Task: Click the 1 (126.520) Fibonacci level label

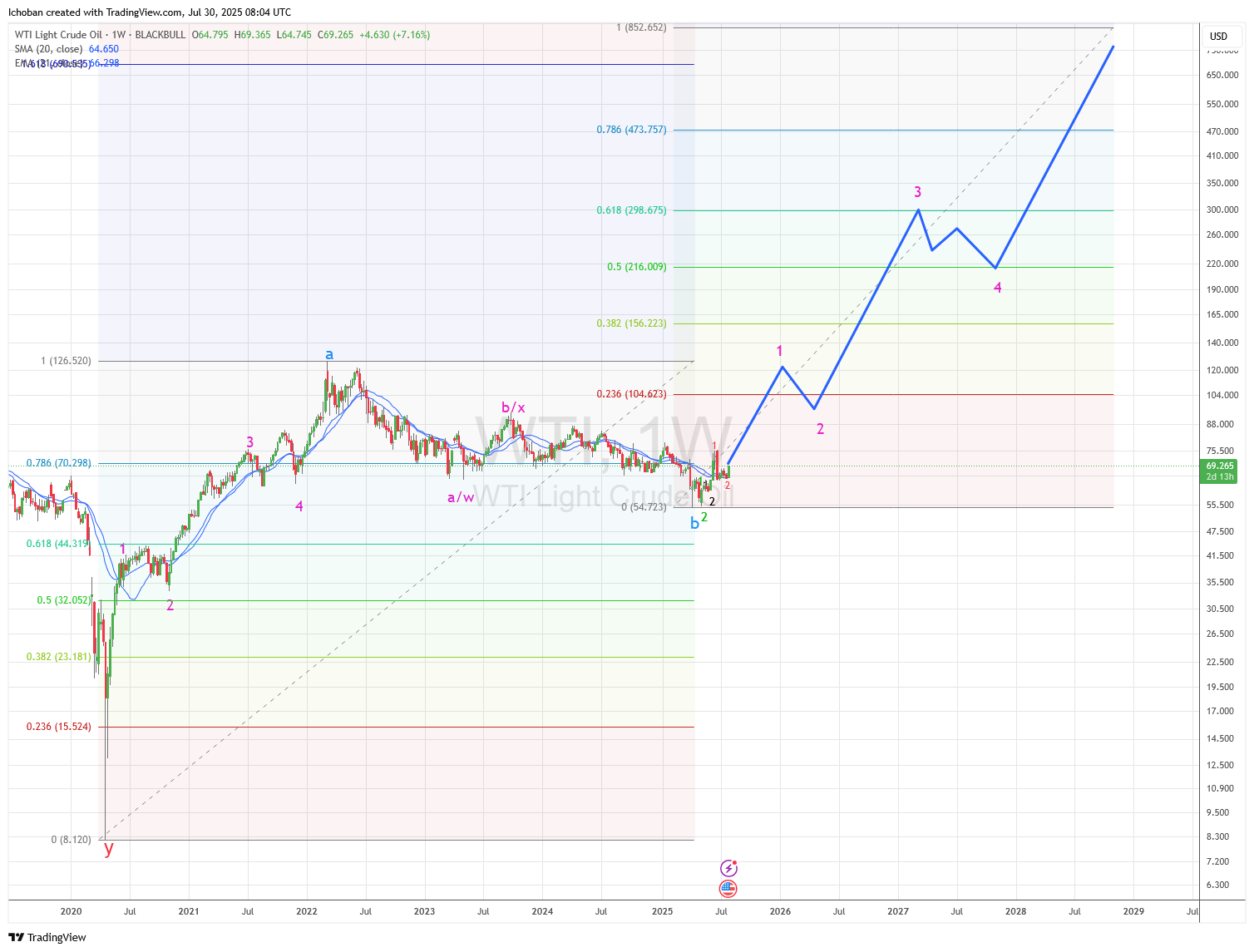Action: [x=66, y=361]
